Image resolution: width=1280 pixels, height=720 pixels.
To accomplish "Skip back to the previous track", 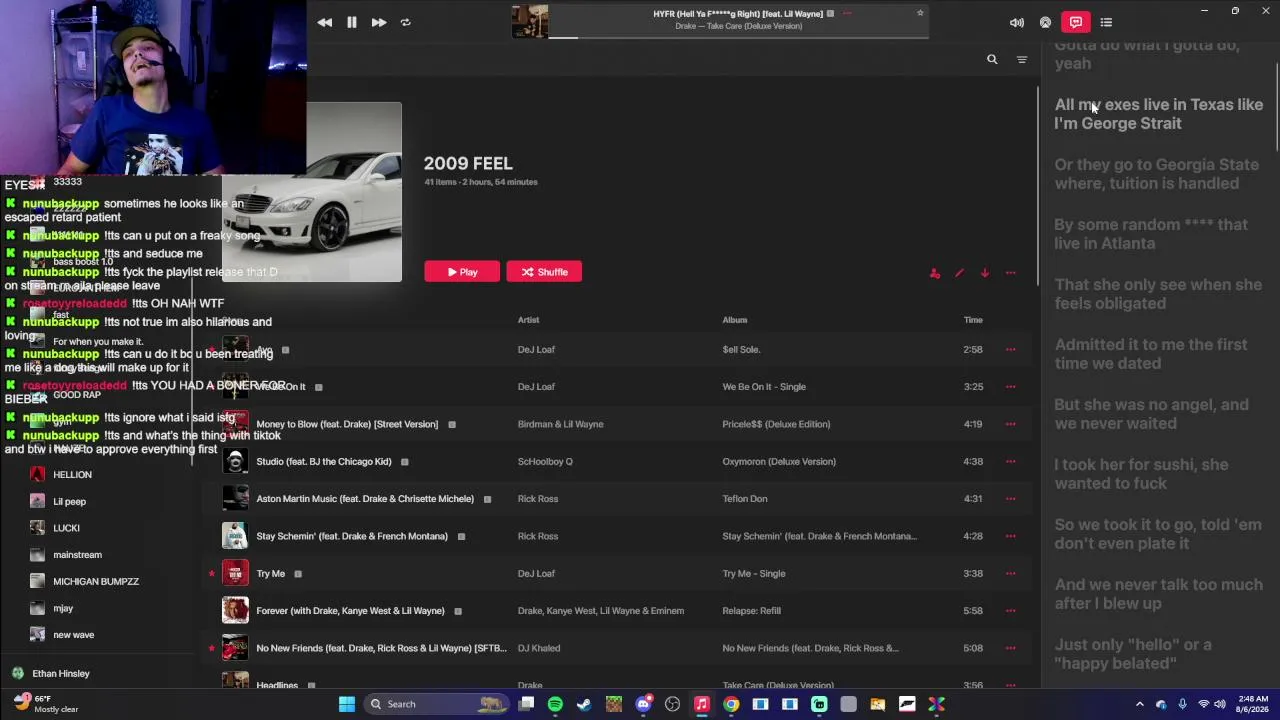I will tap(325, 22).
